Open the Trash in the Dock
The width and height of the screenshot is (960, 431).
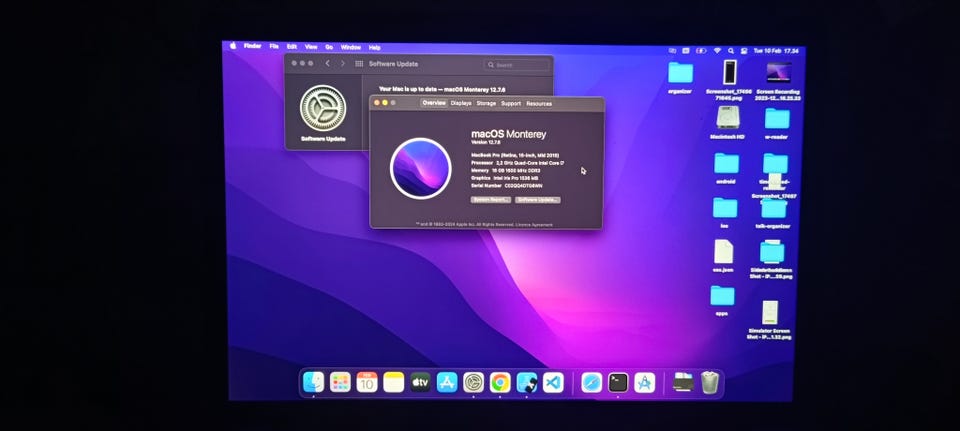(x=710, y=382)
